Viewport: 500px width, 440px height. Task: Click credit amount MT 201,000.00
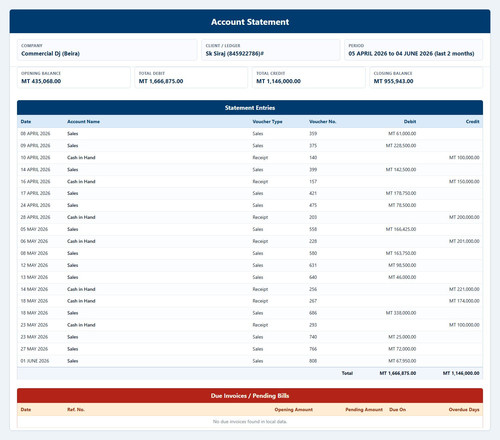464,241
